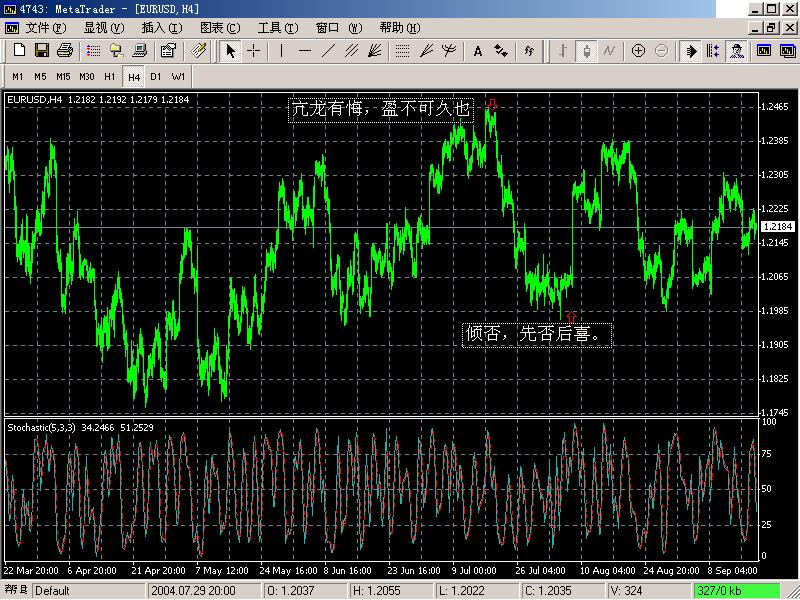Click the Save floppy disk icon

[x=42, y=51]
